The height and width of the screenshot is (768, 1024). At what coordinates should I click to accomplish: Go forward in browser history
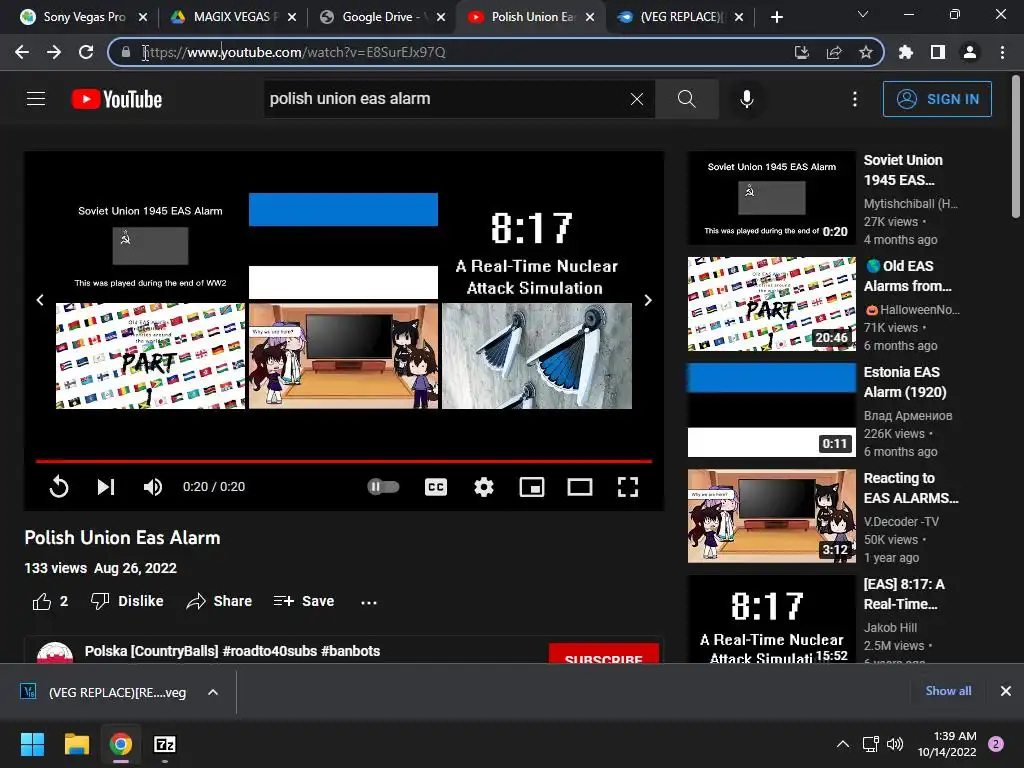tap(54, 52)
